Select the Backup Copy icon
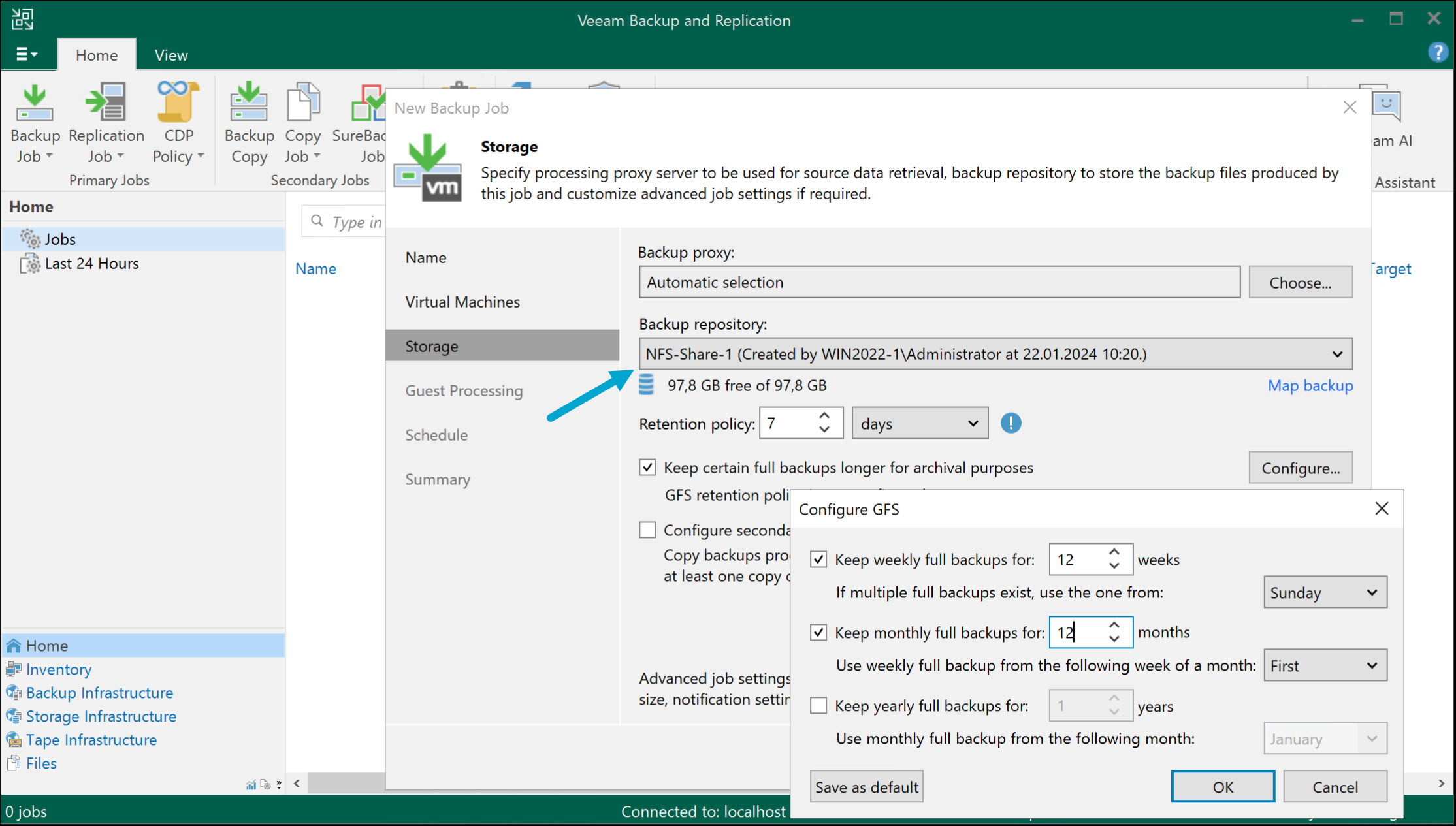Screen dimensions: 1456x826 click(249, 121)
